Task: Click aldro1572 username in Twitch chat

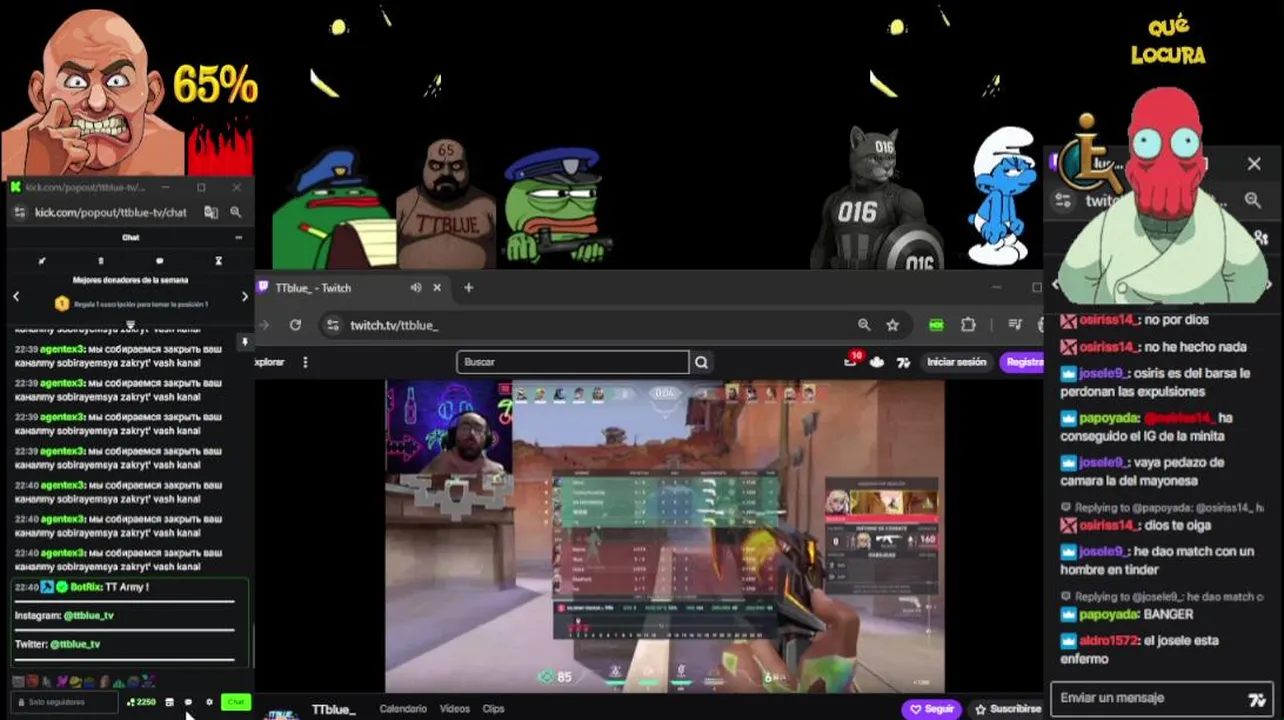Action: tap(1110, 640)
